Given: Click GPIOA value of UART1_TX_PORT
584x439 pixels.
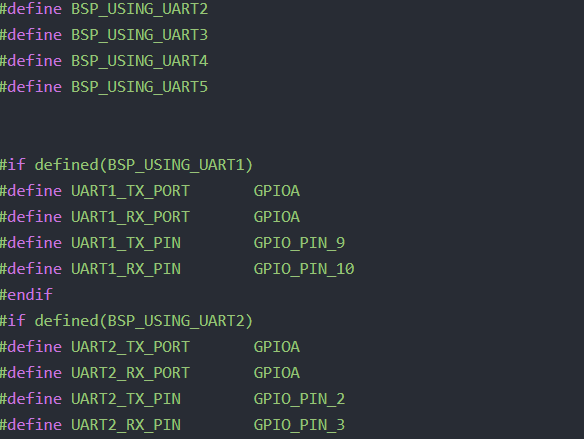Looking at the screenshot, I should (x=277, y=191).
